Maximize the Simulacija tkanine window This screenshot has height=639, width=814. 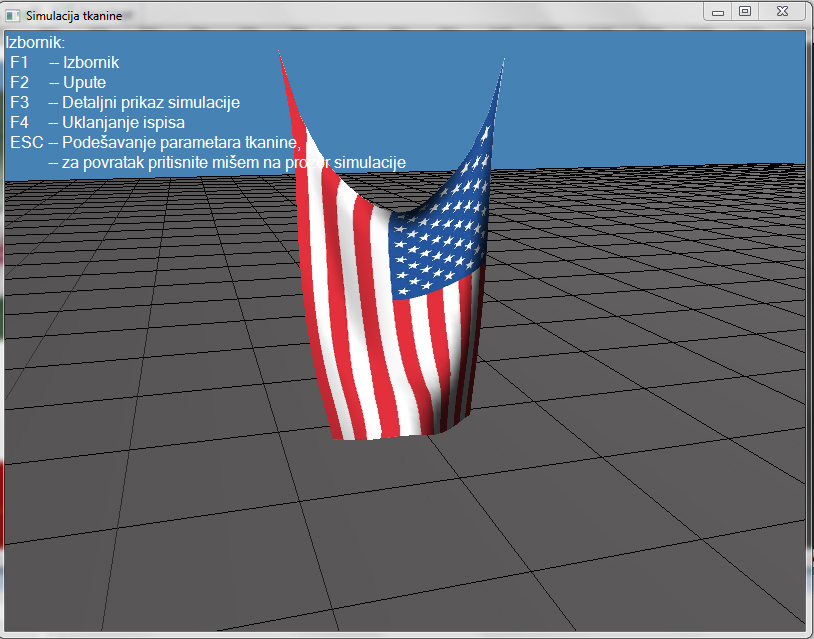745,12
